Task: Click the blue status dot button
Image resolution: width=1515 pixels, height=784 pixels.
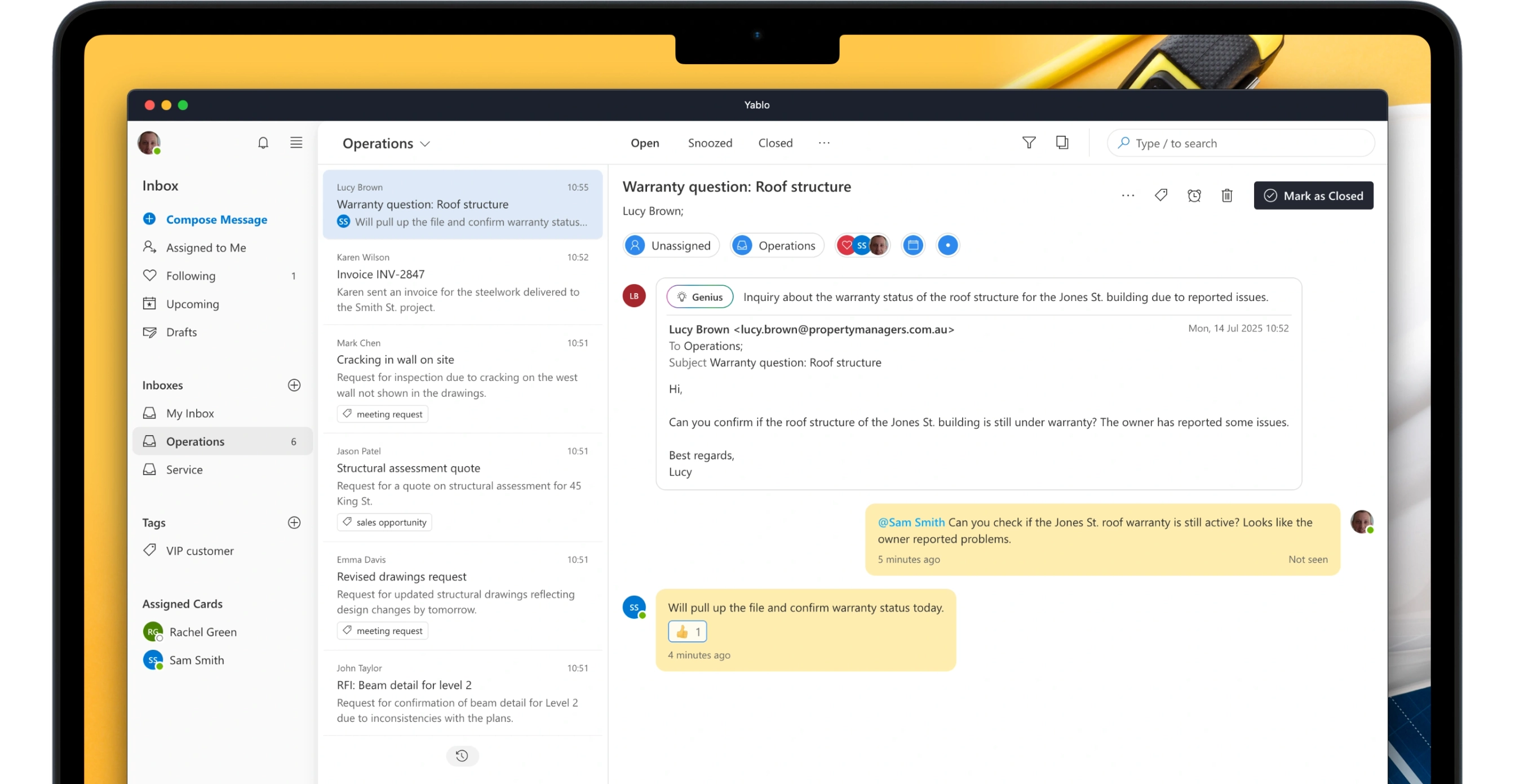Action: click(947, 245)
